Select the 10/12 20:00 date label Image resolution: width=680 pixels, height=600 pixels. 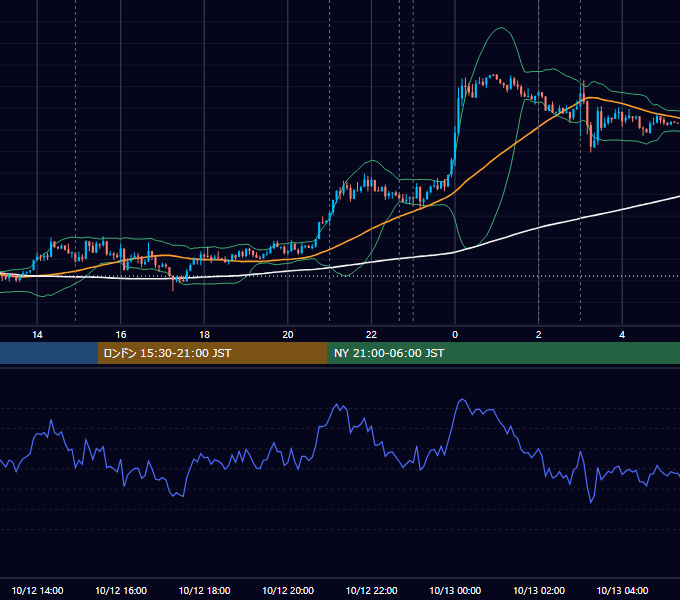point(288,591)
